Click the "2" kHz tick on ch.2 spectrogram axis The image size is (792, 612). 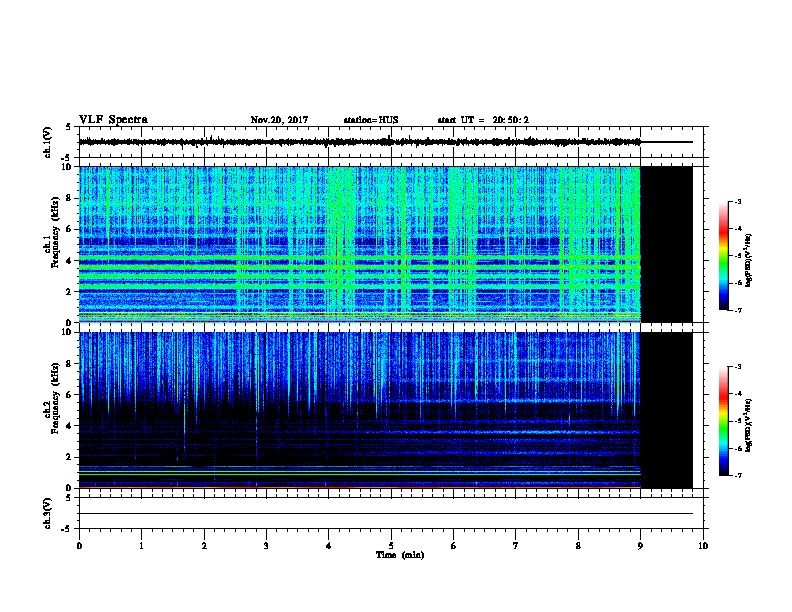70,457
